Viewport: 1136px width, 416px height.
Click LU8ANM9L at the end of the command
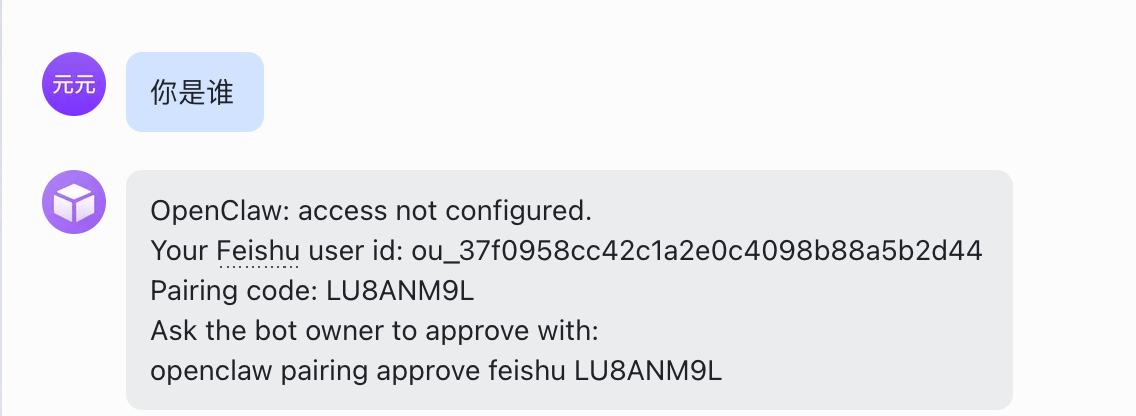click(648, 371)
